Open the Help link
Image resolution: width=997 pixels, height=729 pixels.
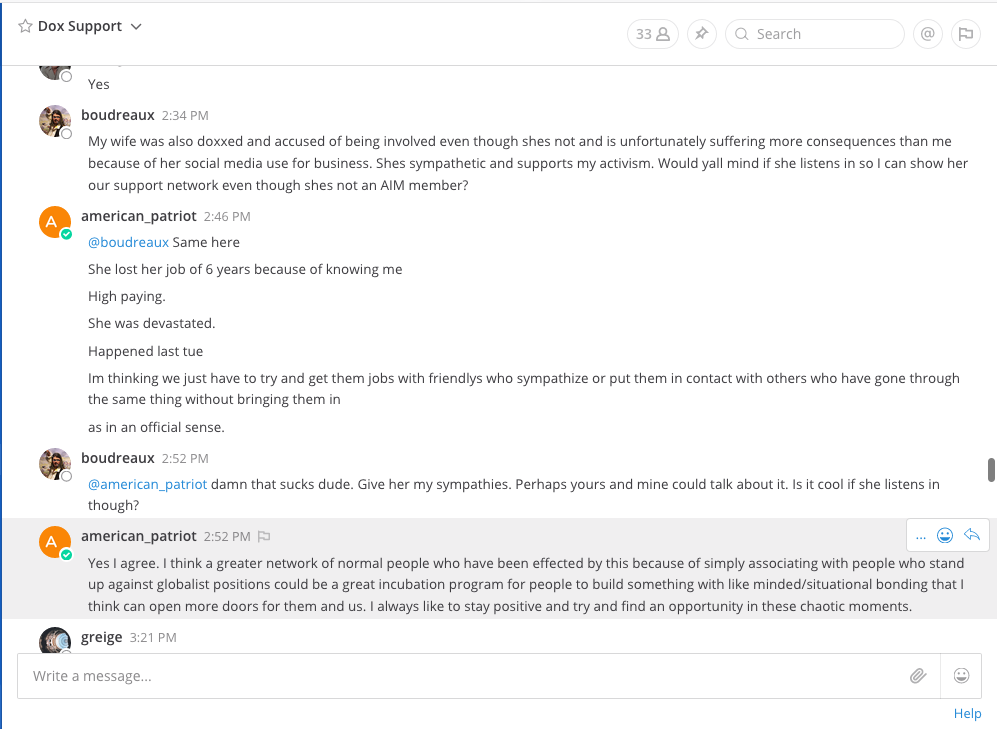tap(967, 713)
